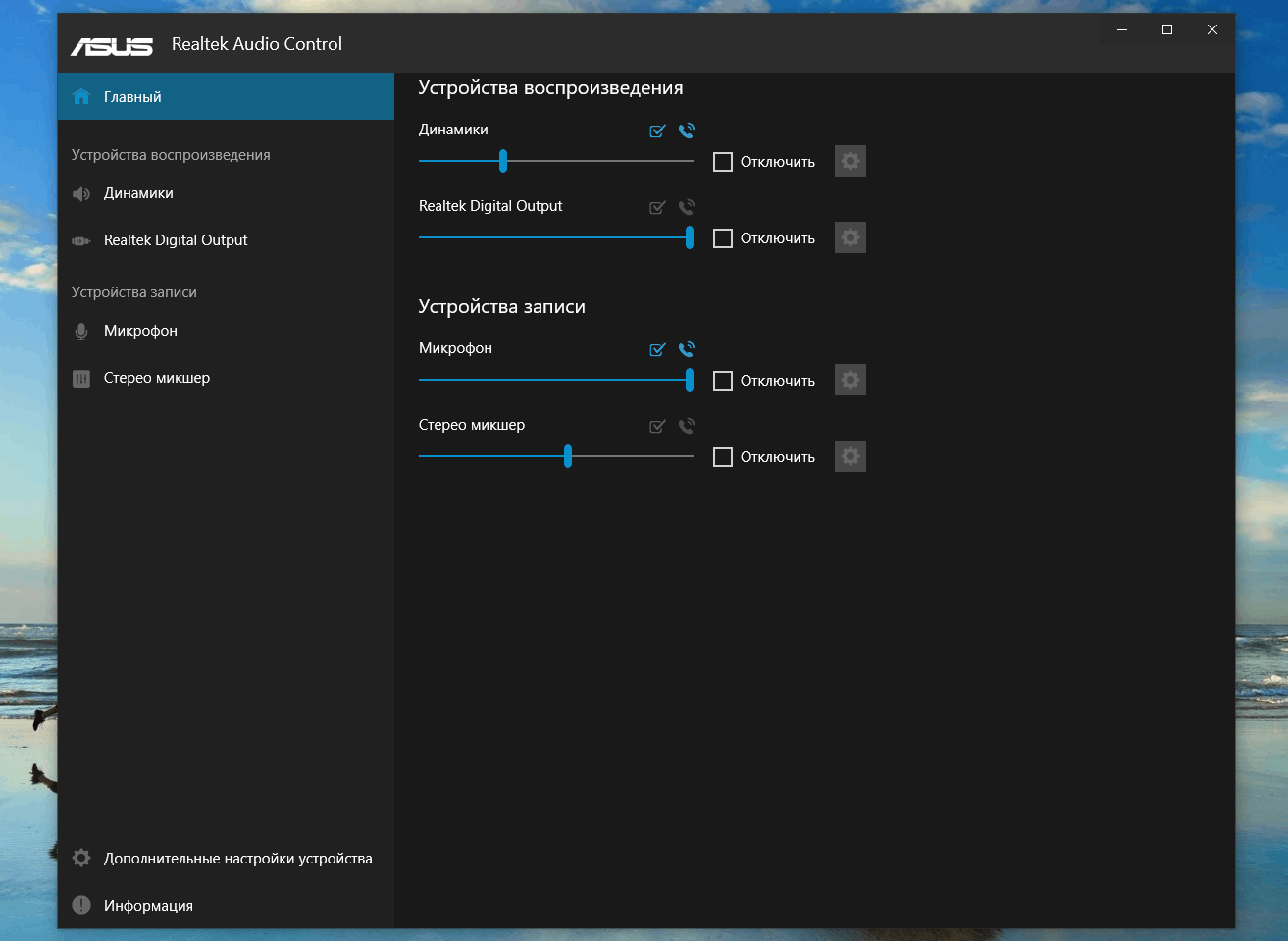Click the Микрофон level slider
This screenshot has width=1288, height=941.
556,380
